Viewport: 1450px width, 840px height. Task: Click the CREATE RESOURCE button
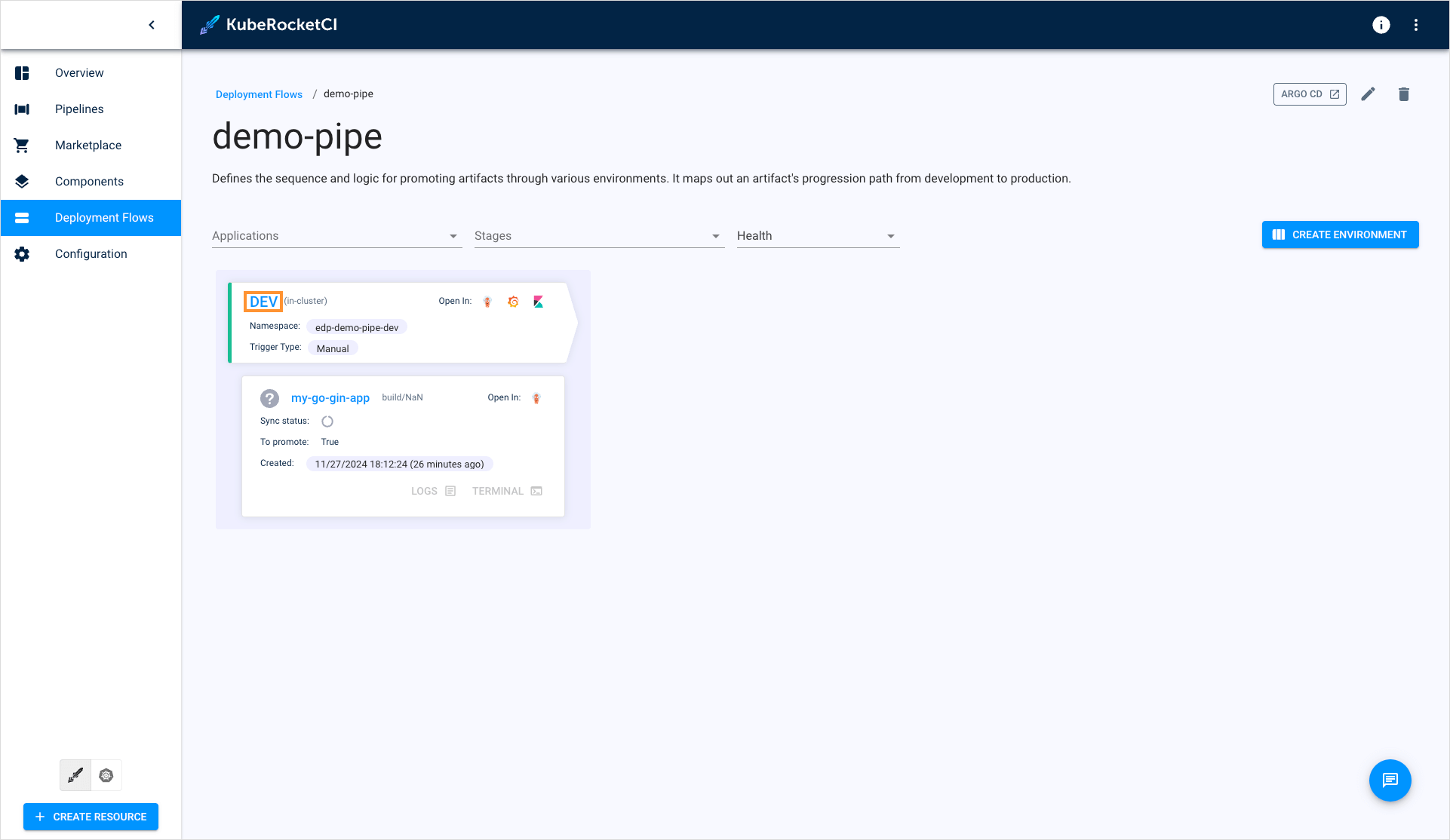pos(91,817)
